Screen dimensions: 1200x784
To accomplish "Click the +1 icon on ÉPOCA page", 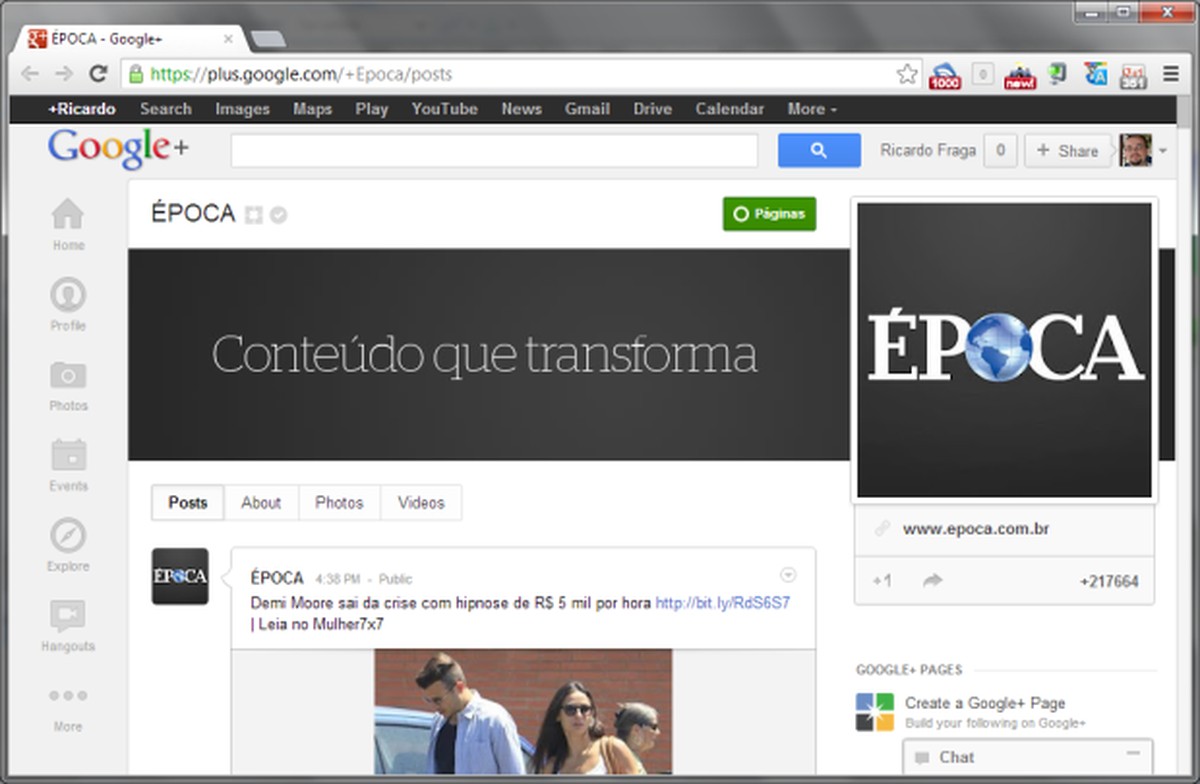I will click(881, 581).
